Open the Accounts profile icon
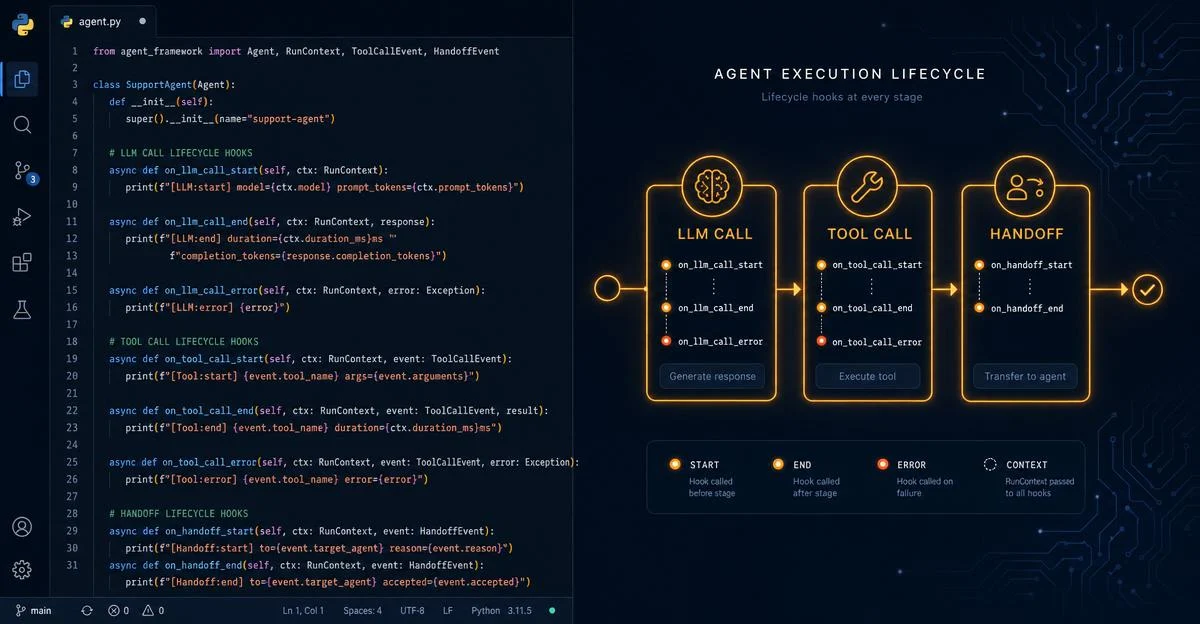Image resolution: width=1200 pixels, height=624 pixels. click(22, 527)
